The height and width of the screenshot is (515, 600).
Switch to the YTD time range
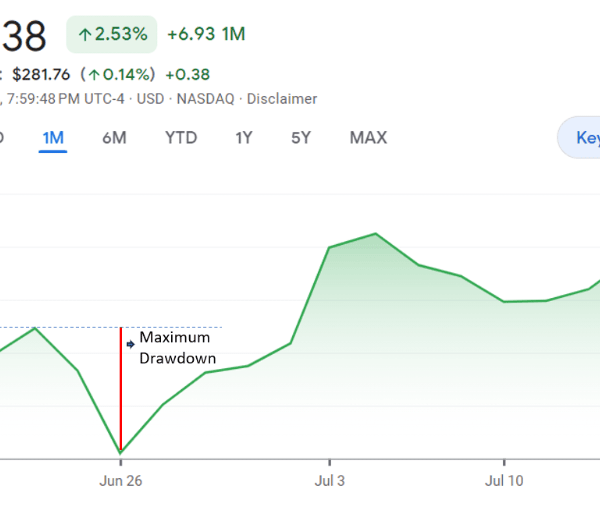tap(181, 138)
